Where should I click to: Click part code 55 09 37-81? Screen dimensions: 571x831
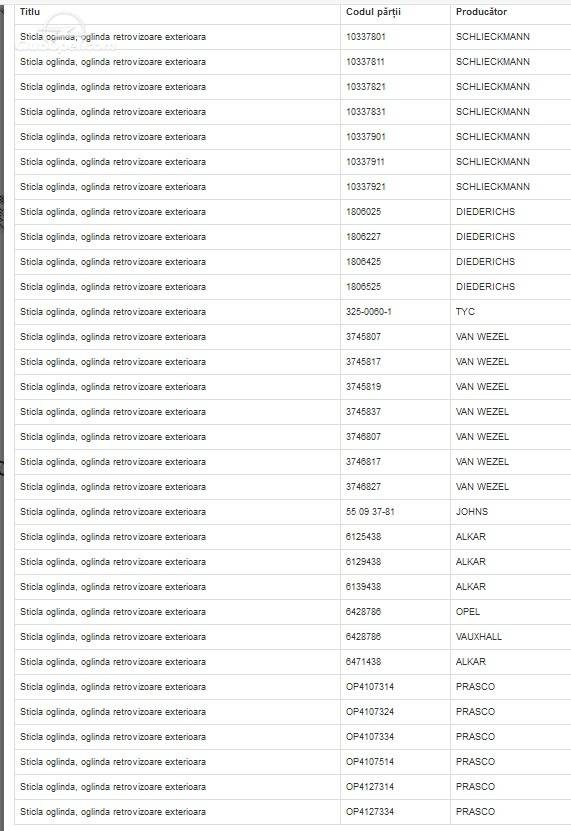click(370, 511)
